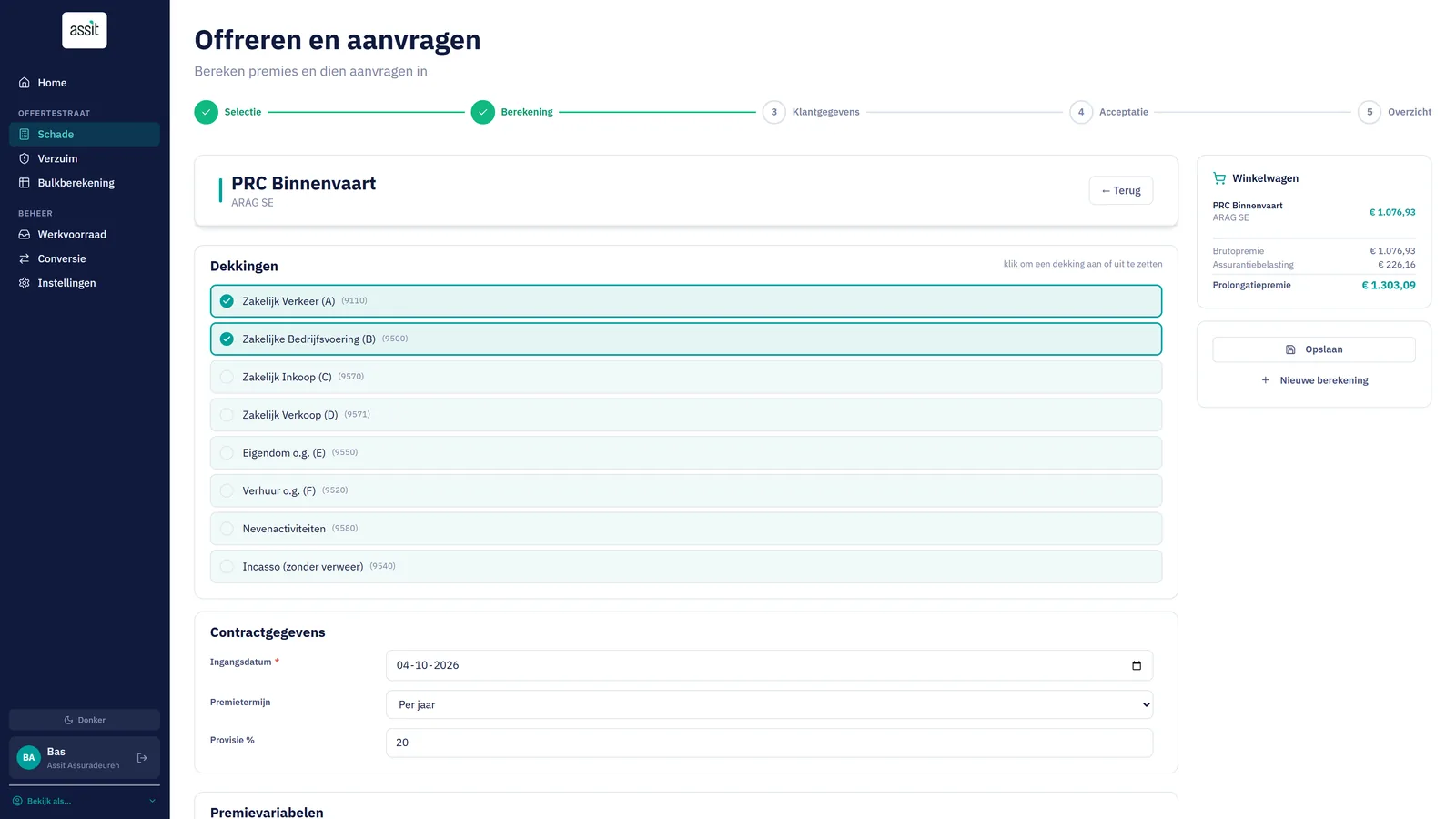Open Instellingen in the sidebar

[85, 283]
